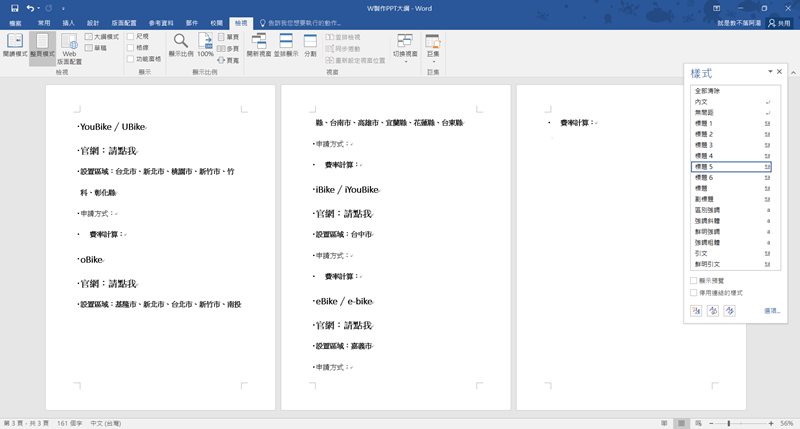The width and height of the screenshot is (800, 429).
Task: Open the Styles pane options dropdown arrow
Action: [x=770, y=72]
